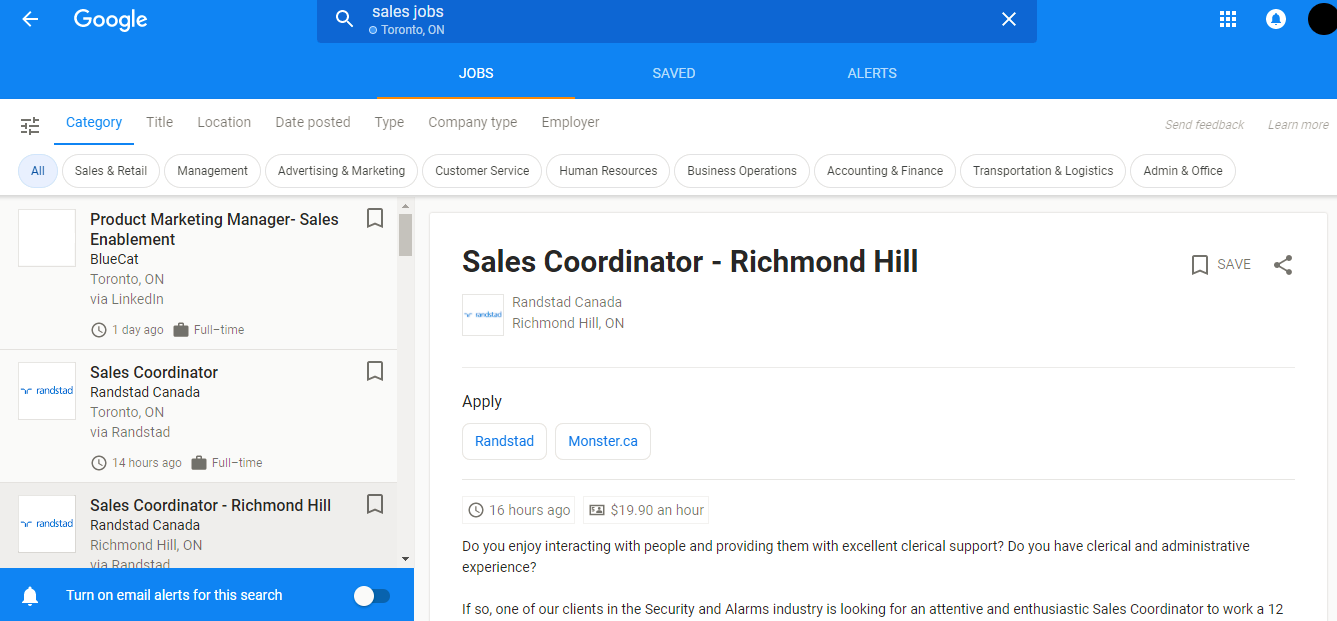Share this job with the share icon
Viewport: 1337px width, 621px height.
point(1283,265)
